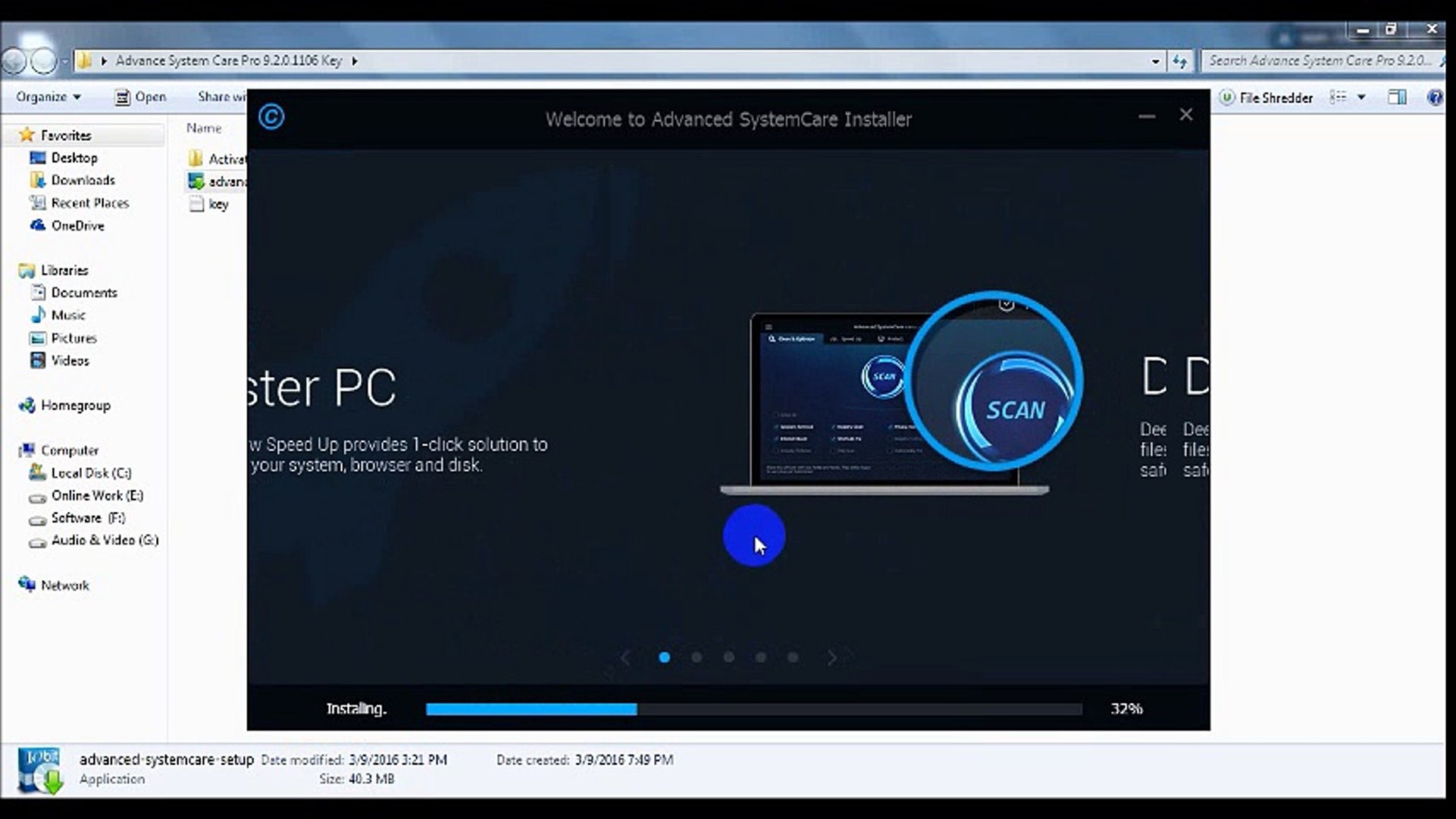Image resolution: width=1456 pixels, height=819 pixels.
Task: Click Open in Explorer toolbar
Action: (141, 97)
